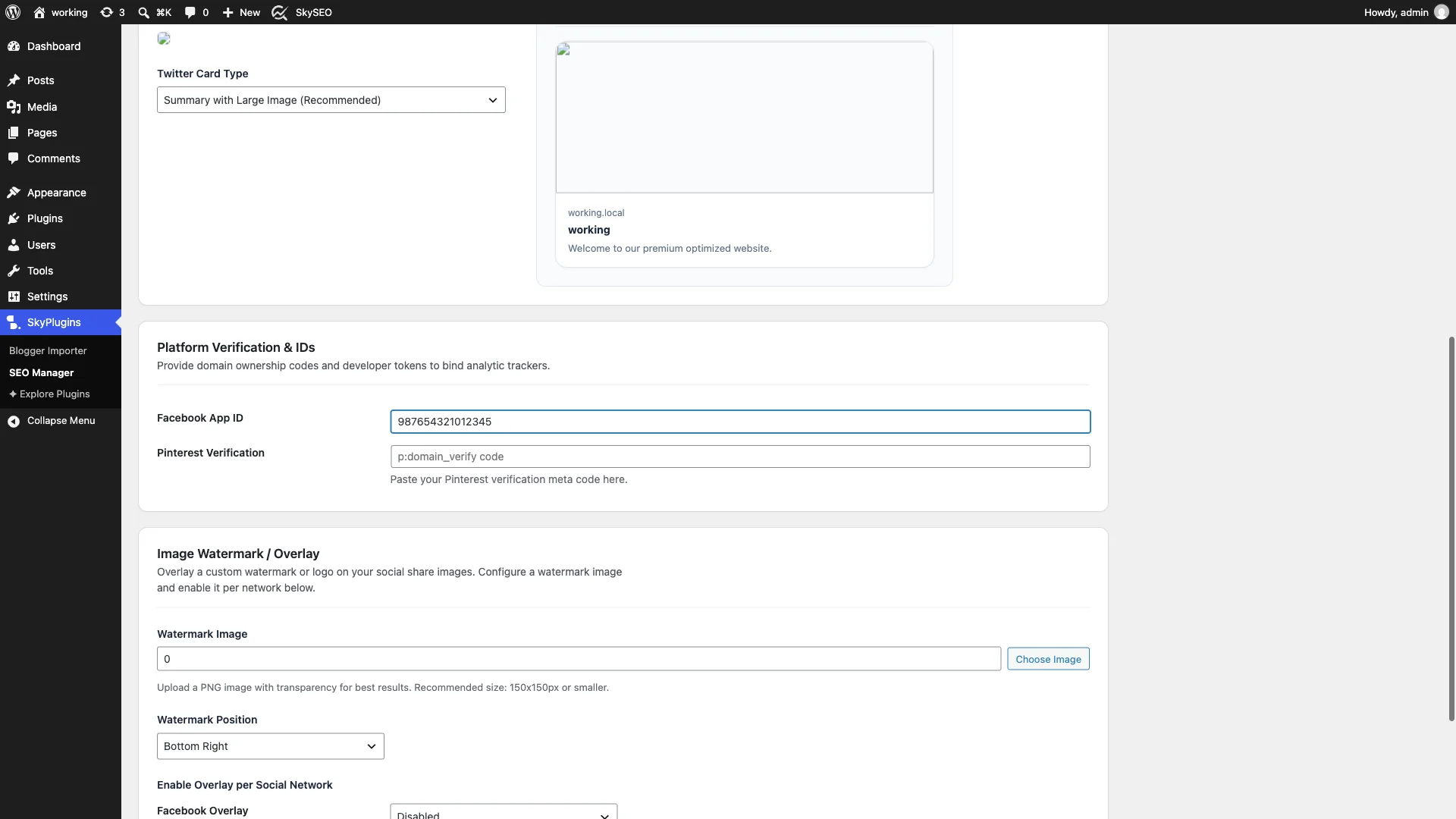1456x819 pixels.
Task: Open the SkyPlugins menu item
Action: [x=61, y=322]
